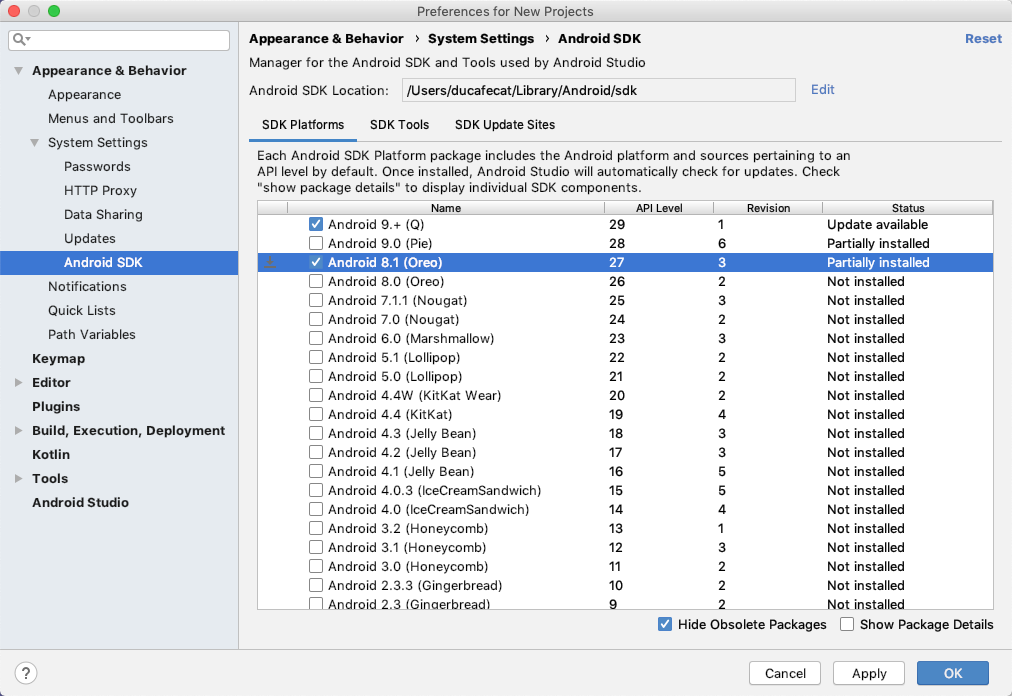Image resolution: width=1012 pixels, height=696 pixels.
Task: Click the Apply button
Action: point(869,673)
